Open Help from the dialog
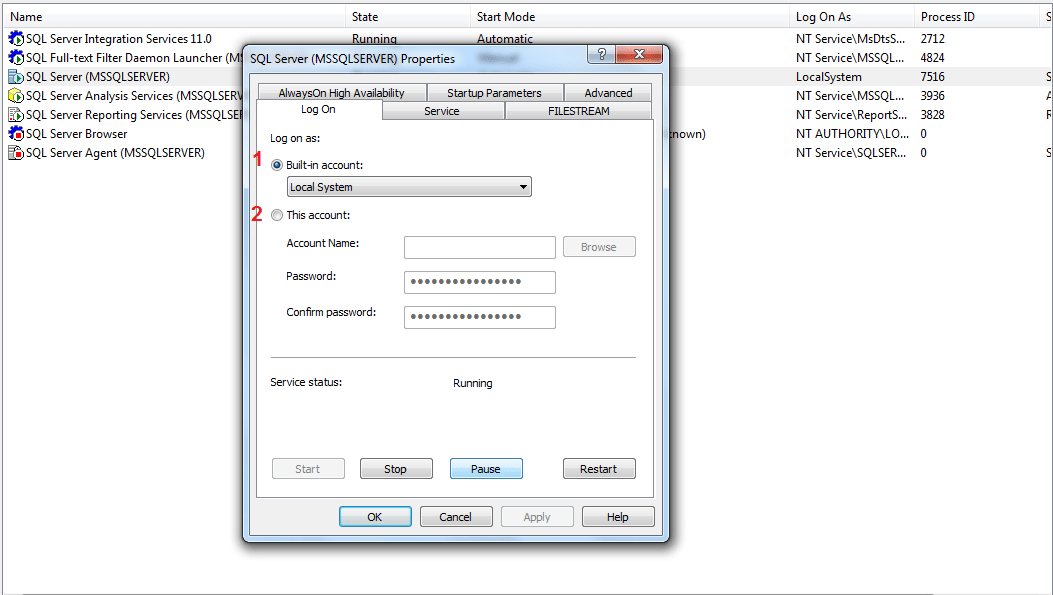 click(x=618, y=516)
